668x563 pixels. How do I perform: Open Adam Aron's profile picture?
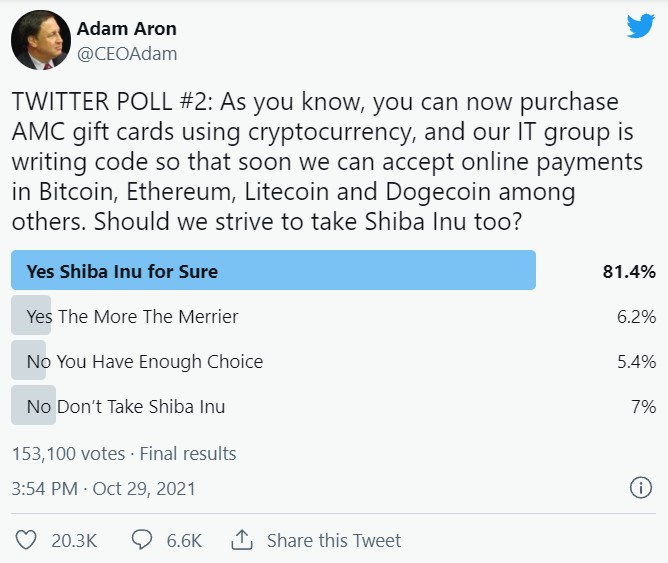click(39, 41)
